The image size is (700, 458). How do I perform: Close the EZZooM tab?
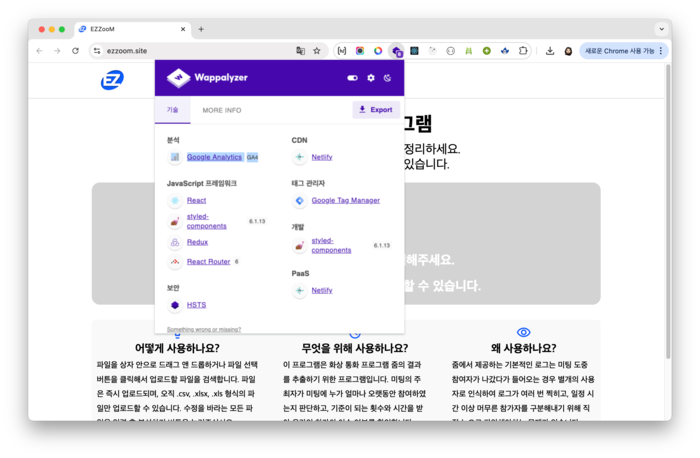(183, 29)
